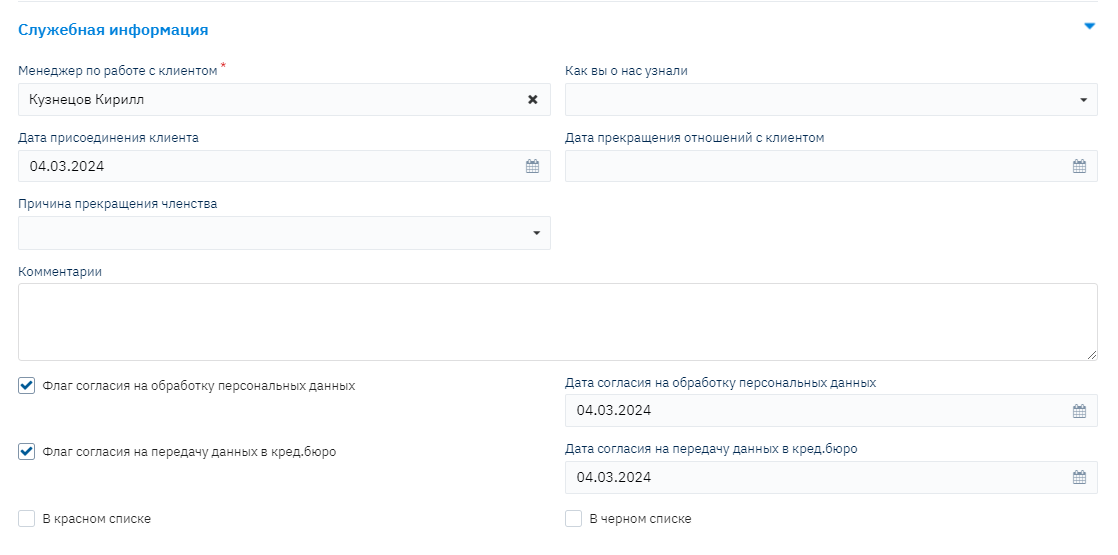The height and width of the screenshot is (555, 1118).
Task: Collapse the Служебная информация section arrow
Action: (1090, 27)
